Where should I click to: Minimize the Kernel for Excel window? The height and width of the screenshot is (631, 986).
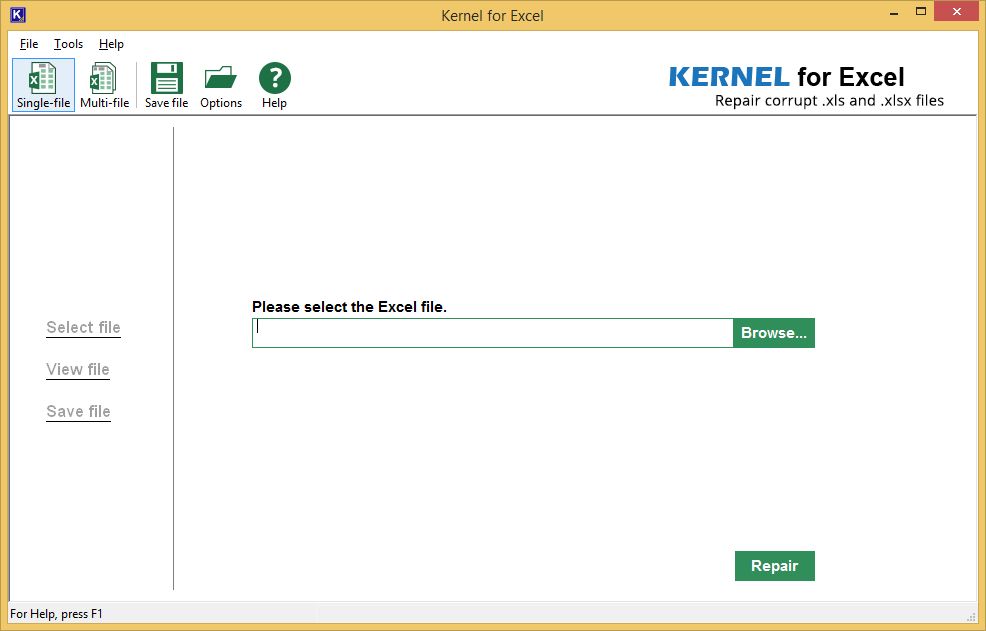894,12
